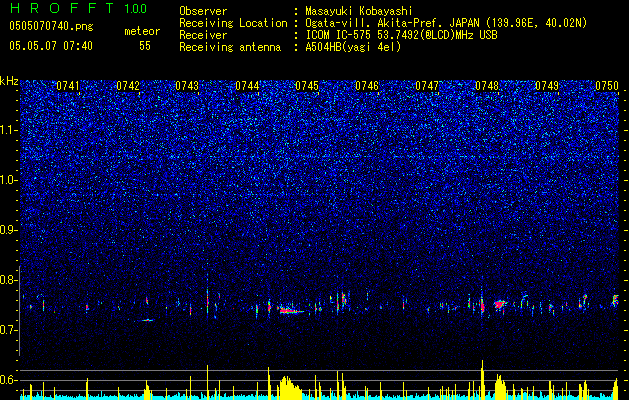Click the 0747 time marker

coord(427,86)
